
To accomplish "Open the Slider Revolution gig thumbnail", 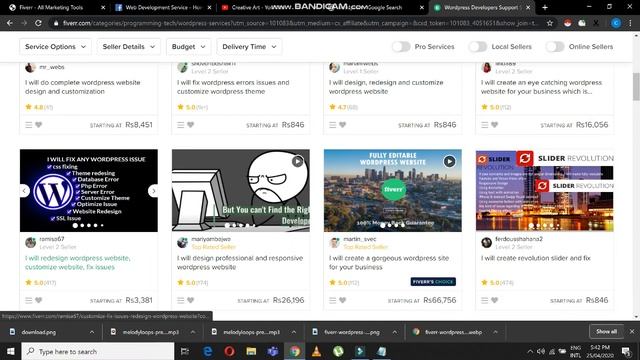I will (544, 191).
